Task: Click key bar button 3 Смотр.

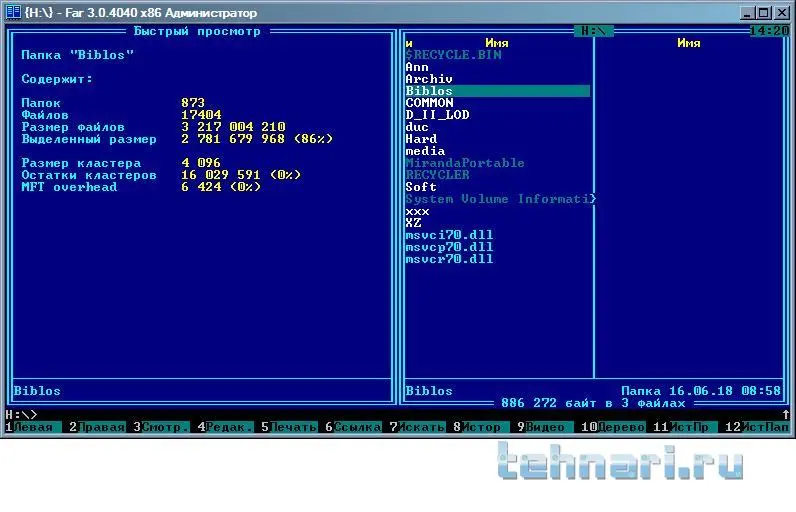Action: pos(161,427)
